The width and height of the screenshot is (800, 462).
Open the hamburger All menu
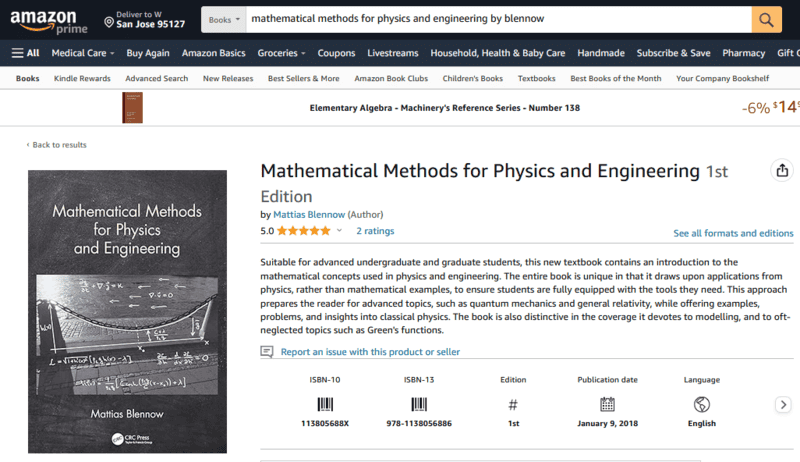pyautogui.click(x=26, y=53)
